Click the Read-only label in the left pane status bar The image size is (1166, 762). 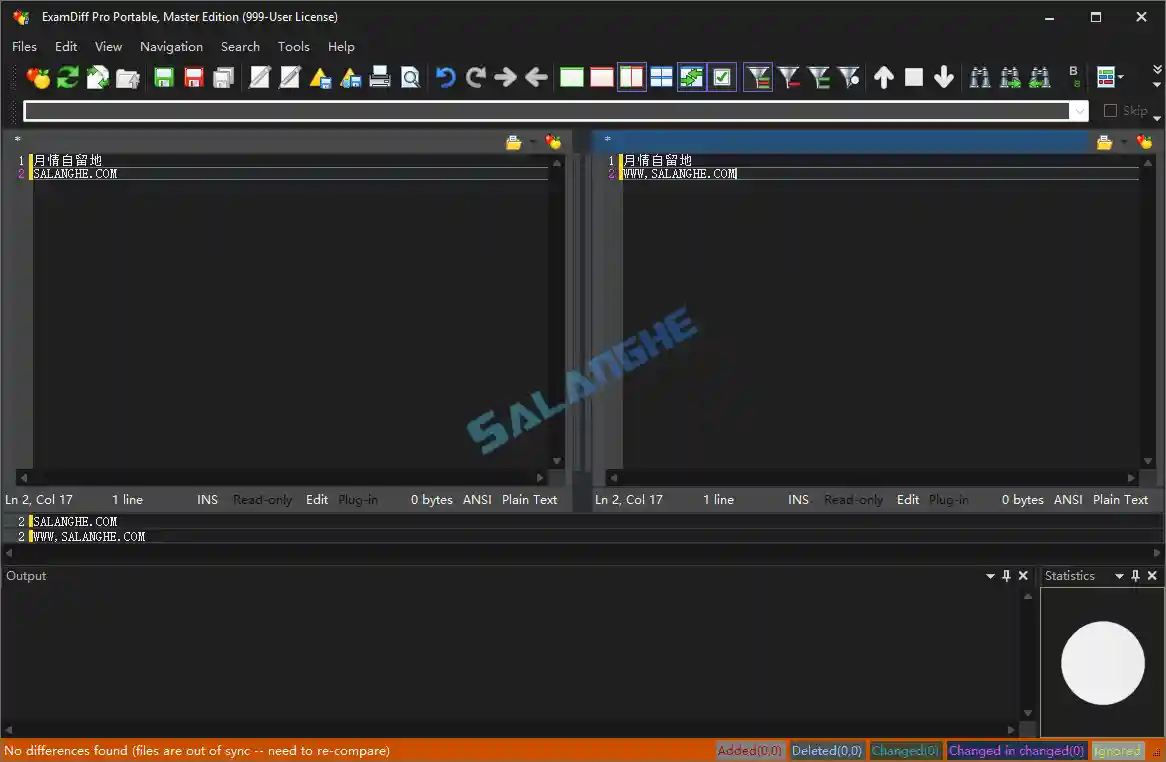pyautogui.click(x=262, y=499)
